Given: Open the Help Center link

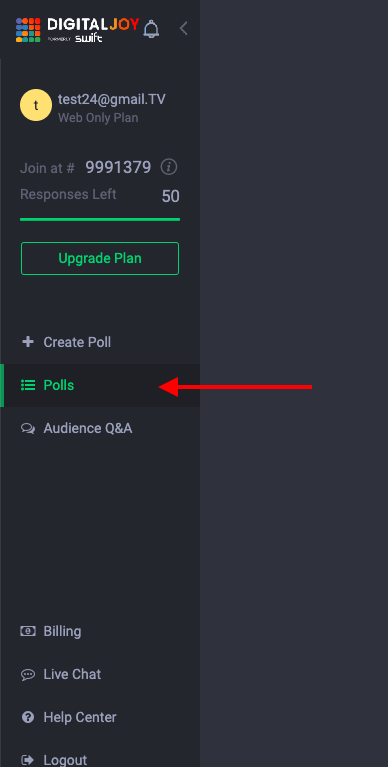Looking at the screenshot, I should (x=100, y=718).
